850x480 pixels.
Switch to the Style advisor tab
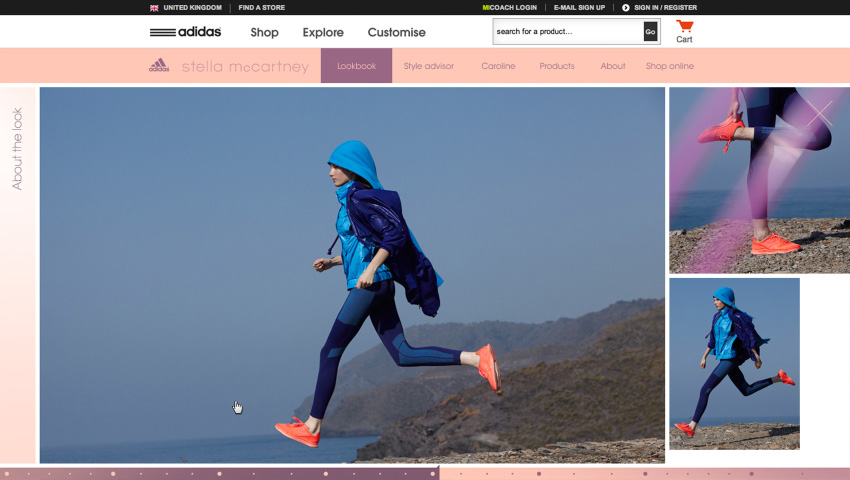[x=428, y=66]
